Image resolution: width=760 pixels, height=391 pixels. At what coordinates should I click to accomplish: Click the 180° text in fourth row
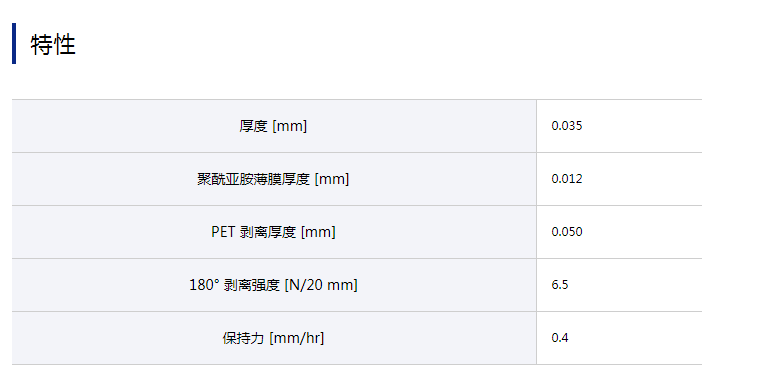point(204,285)
